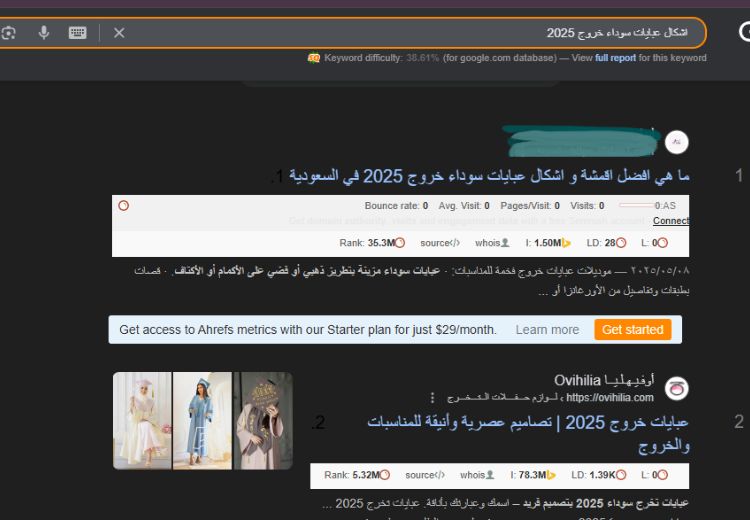This screenshot has height=520, width=750.
Task: Click the load-parameters circle icon in first SEOquake bar
Action: (123, 206)
